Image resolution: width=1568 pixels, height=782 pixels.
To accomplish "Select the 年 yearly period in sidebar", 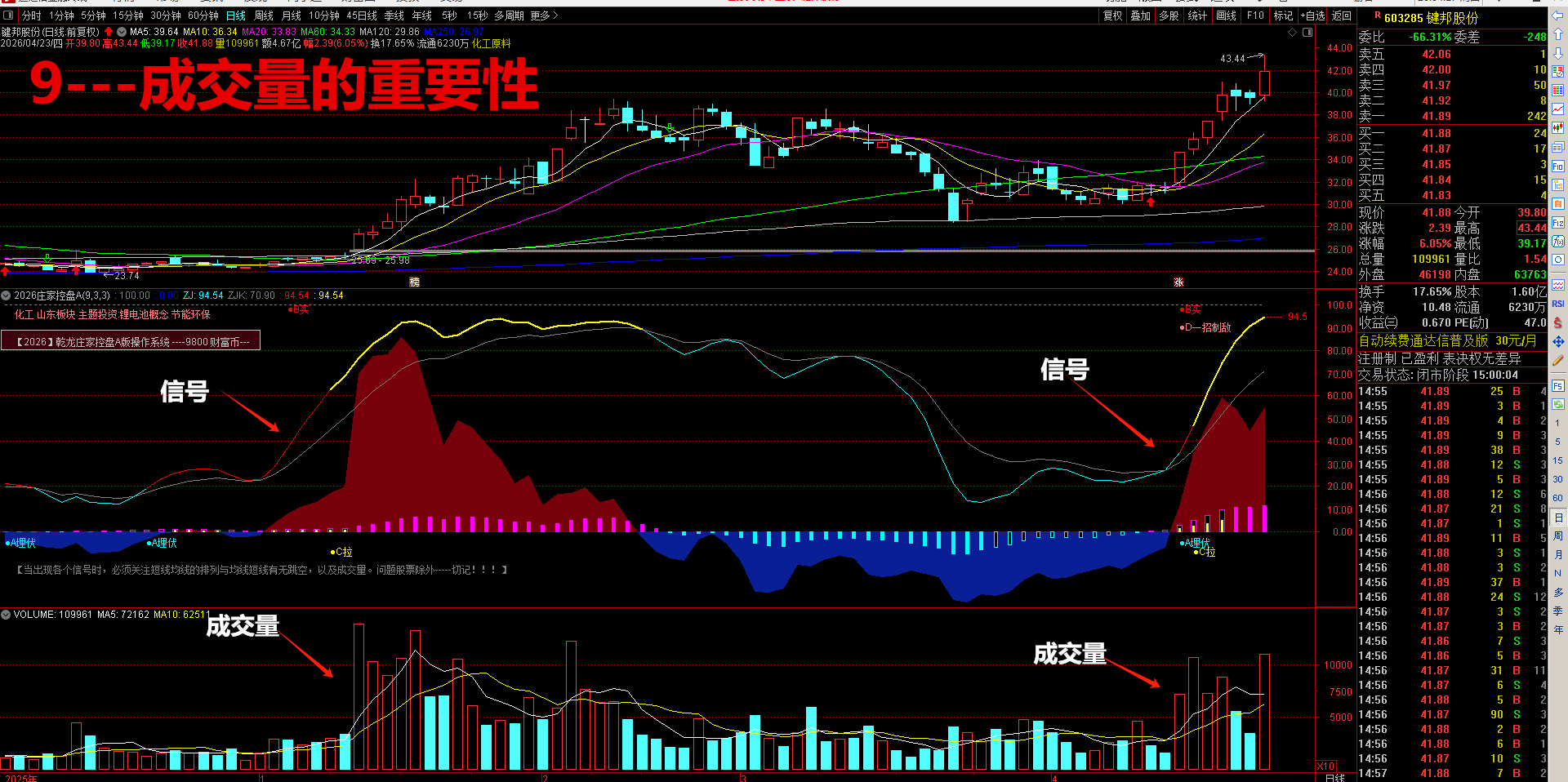I will (x=1558, y=629).
